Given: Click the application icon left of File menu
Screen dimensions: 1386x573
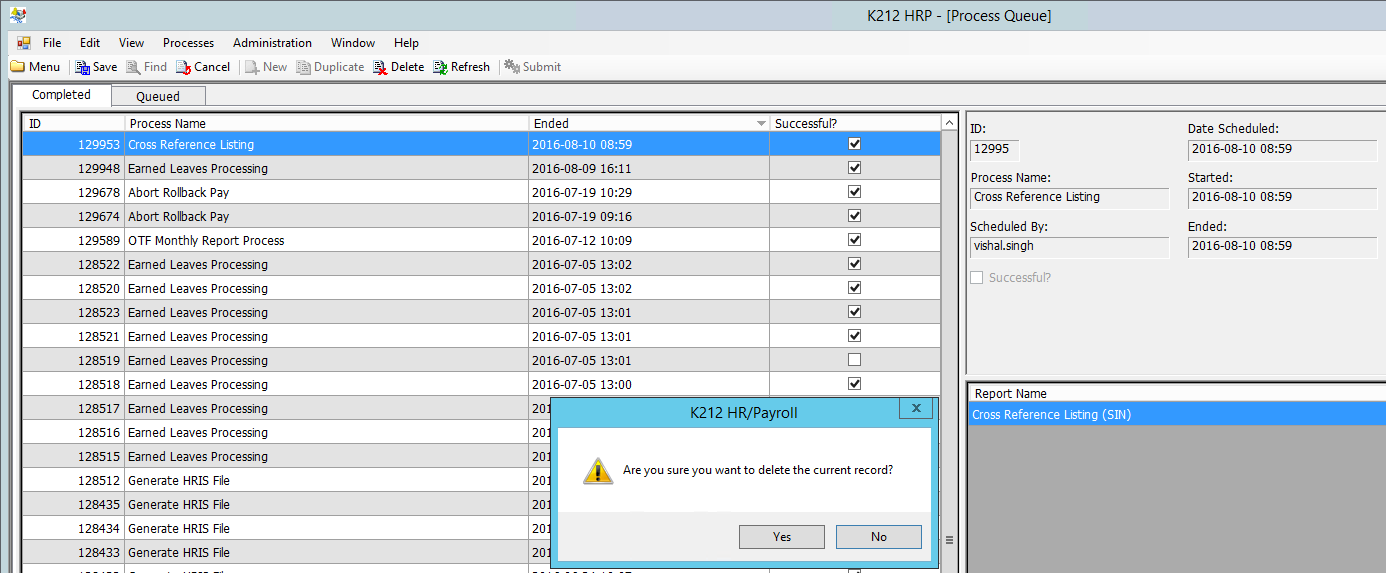Looking at the screenshot, I should click(x=24, y=43).
